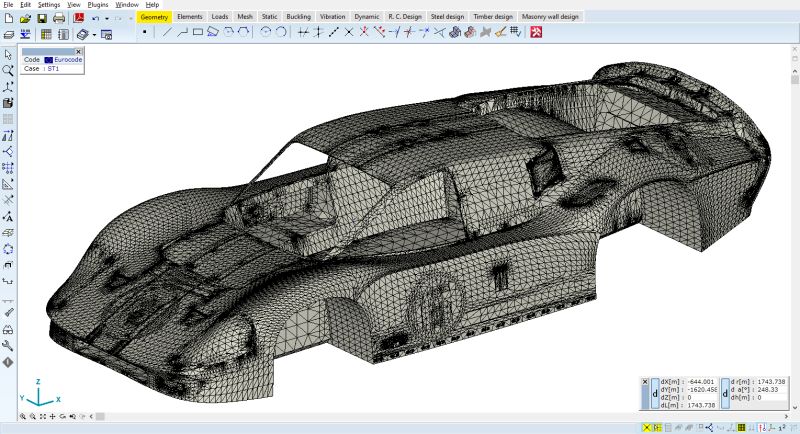
Task: Switch to the Static tab
Action: [x=269, y=17]
